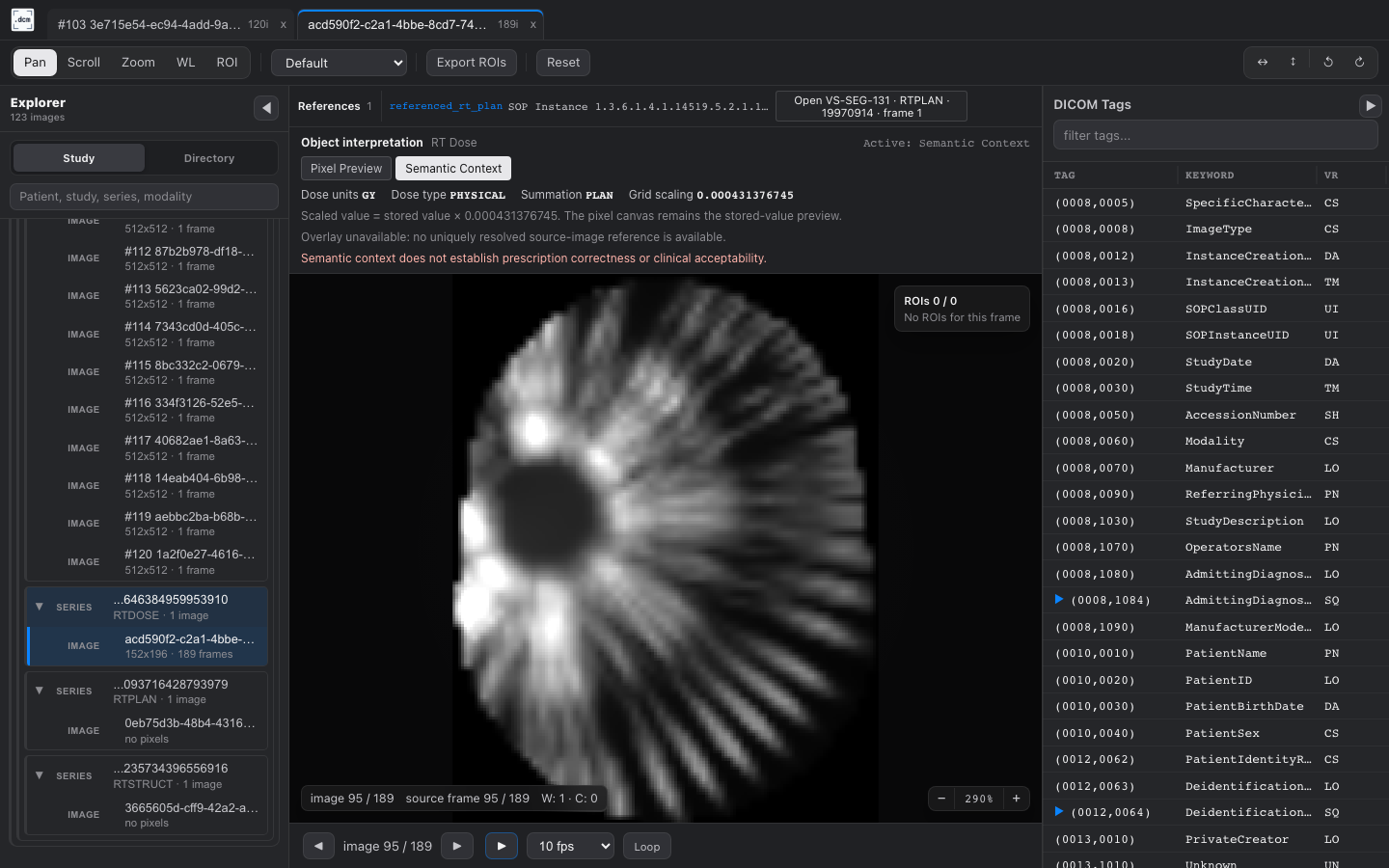
Task: Flip image horizontally icon
Action: pos(1263,63)
